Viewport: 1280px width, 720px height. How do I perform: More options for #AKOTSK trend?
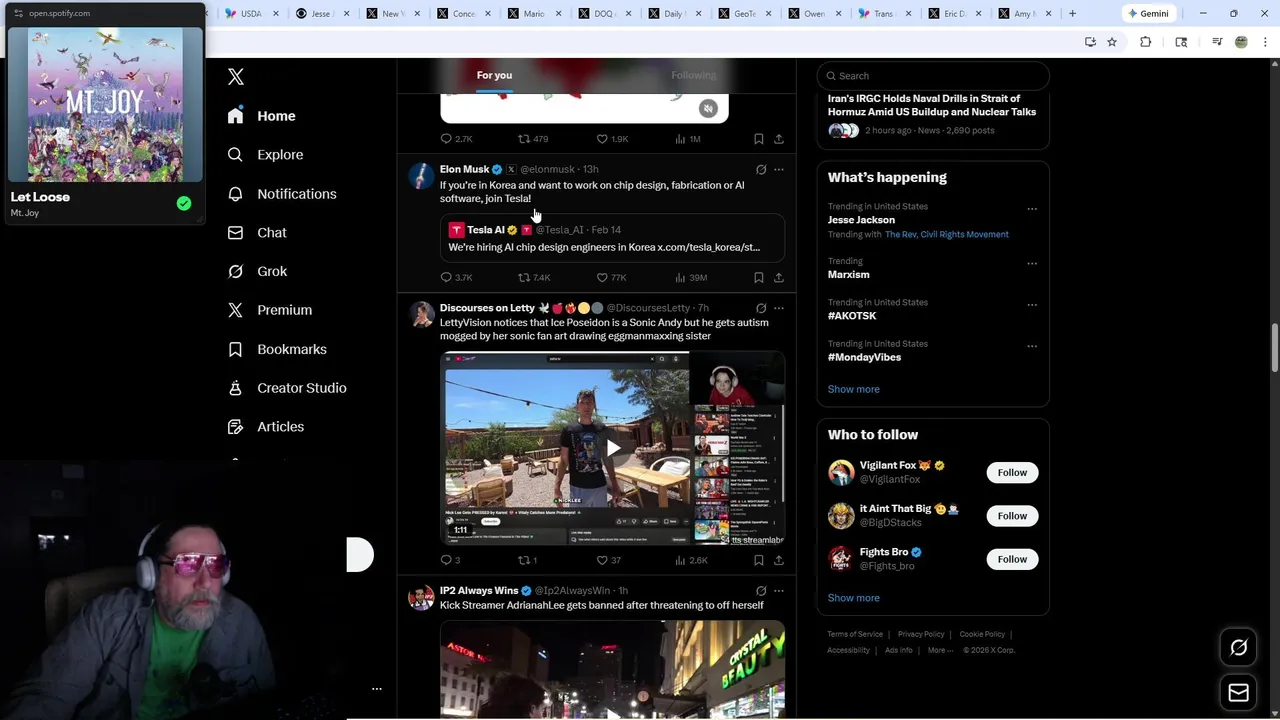pos(1032,305)
